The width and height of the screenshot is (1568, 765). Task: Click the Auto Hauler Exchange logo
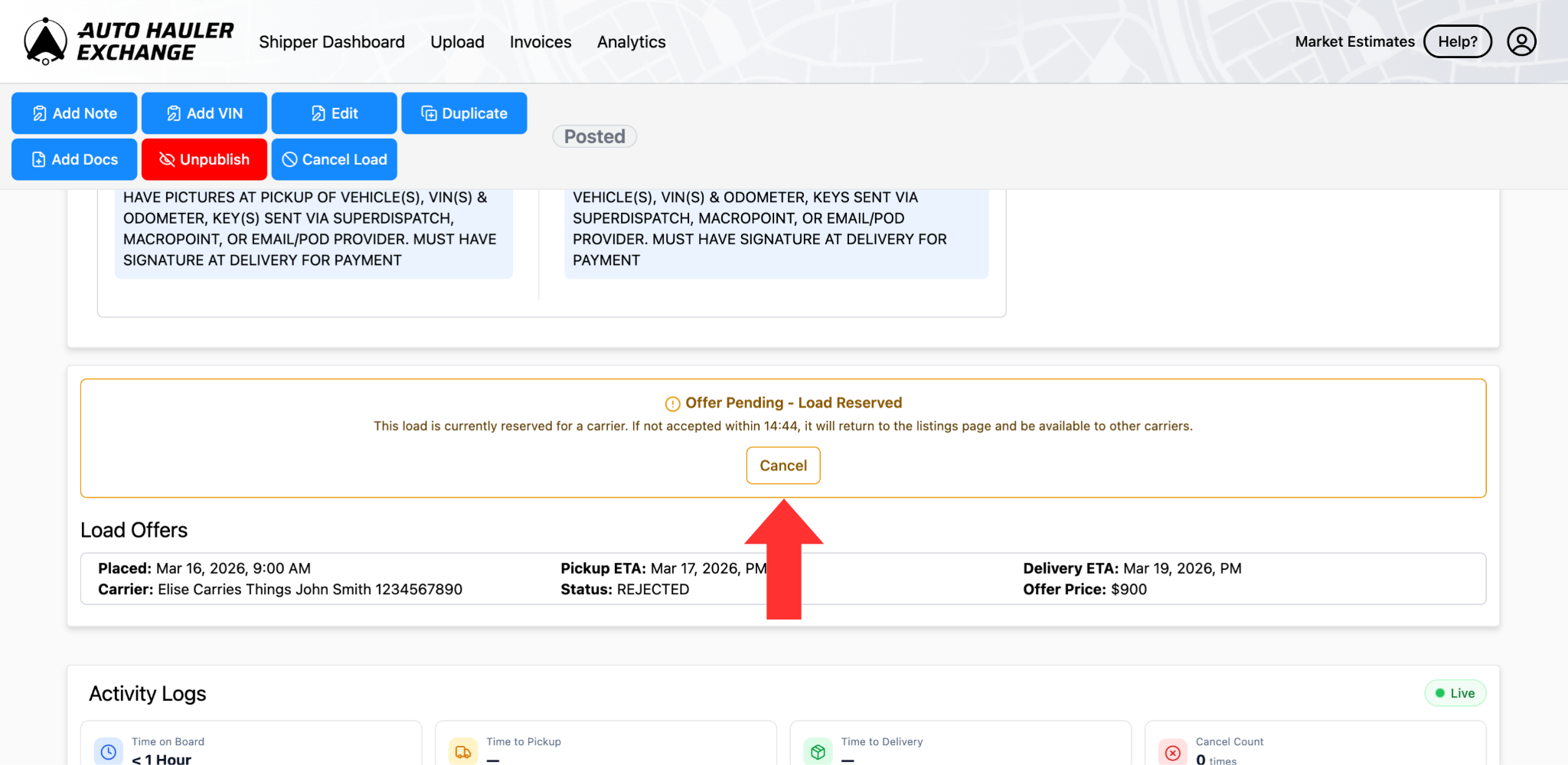click(128, 41)
